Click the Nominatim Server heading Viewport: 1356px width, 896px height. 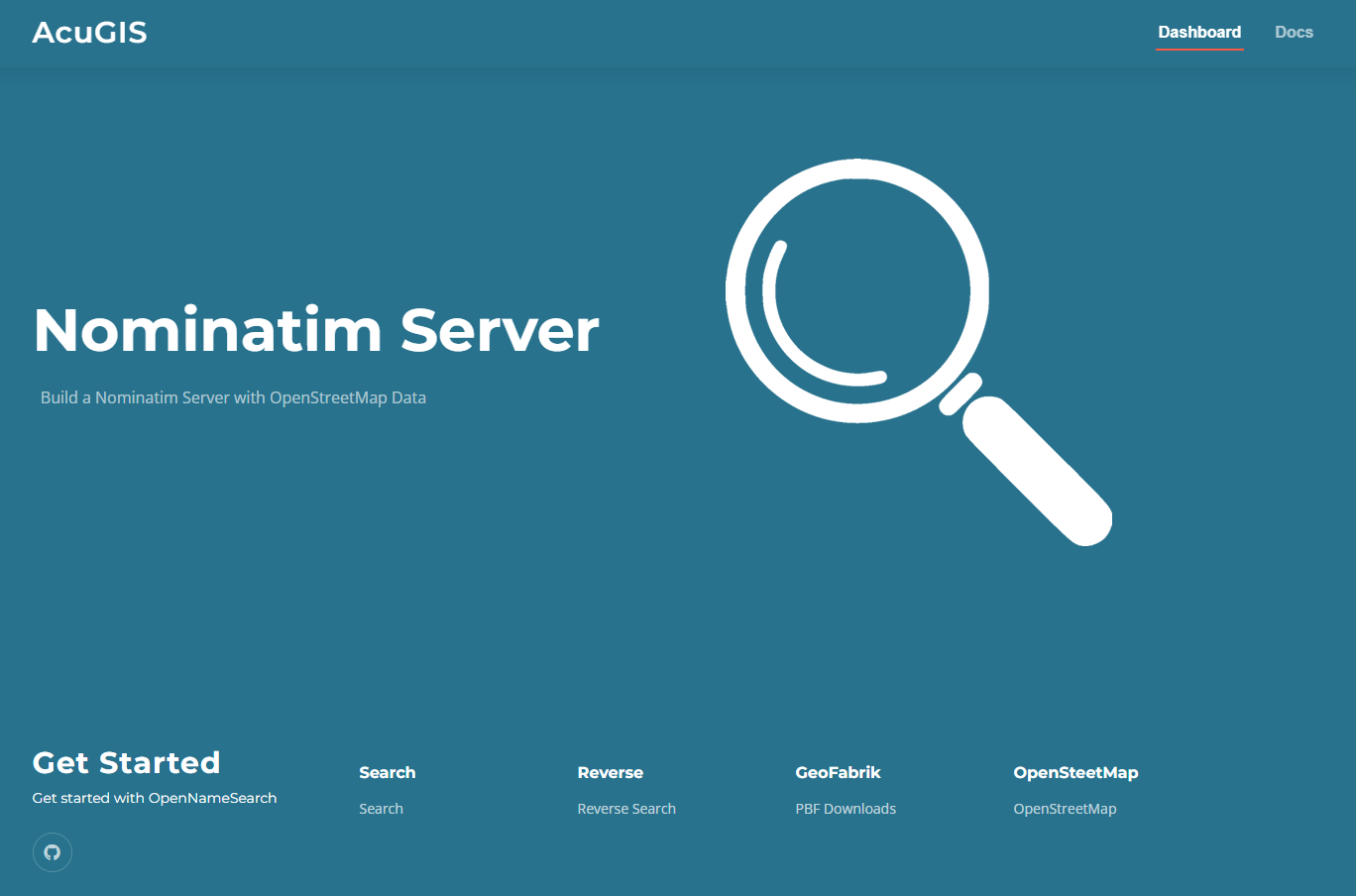click(x=316, y=330)
